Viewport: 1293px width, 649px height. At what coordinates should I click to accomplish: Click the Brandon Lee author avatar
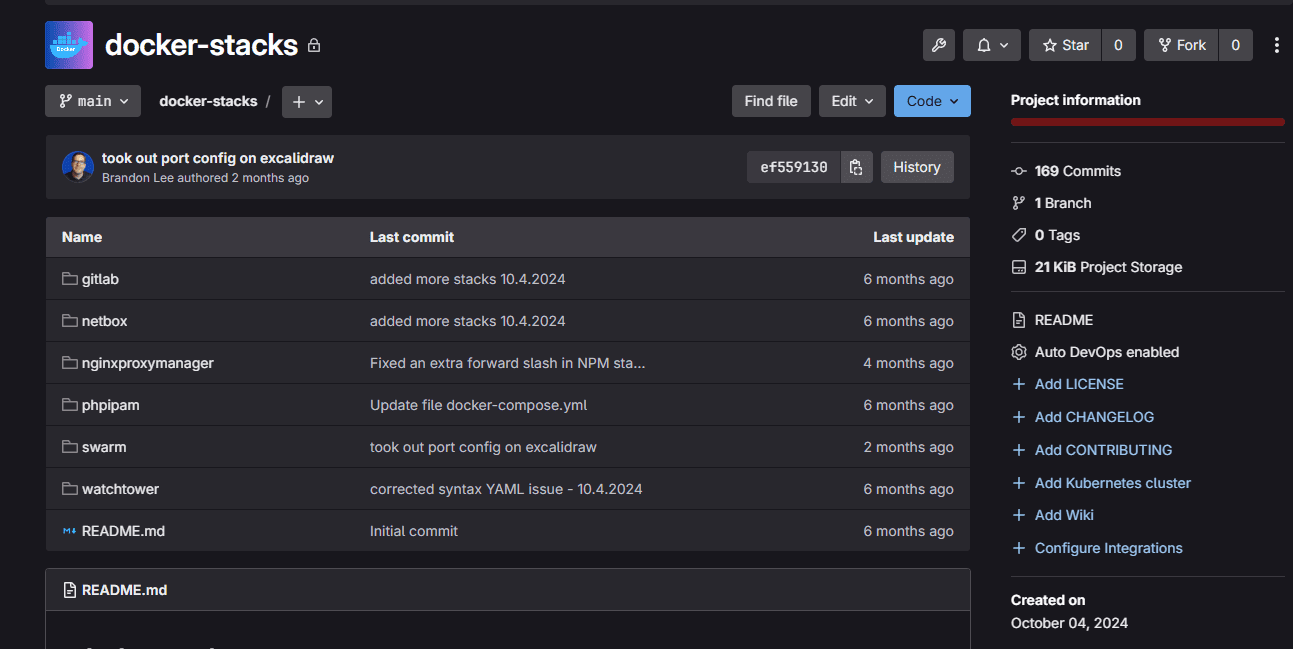click(x=78, y=167)
